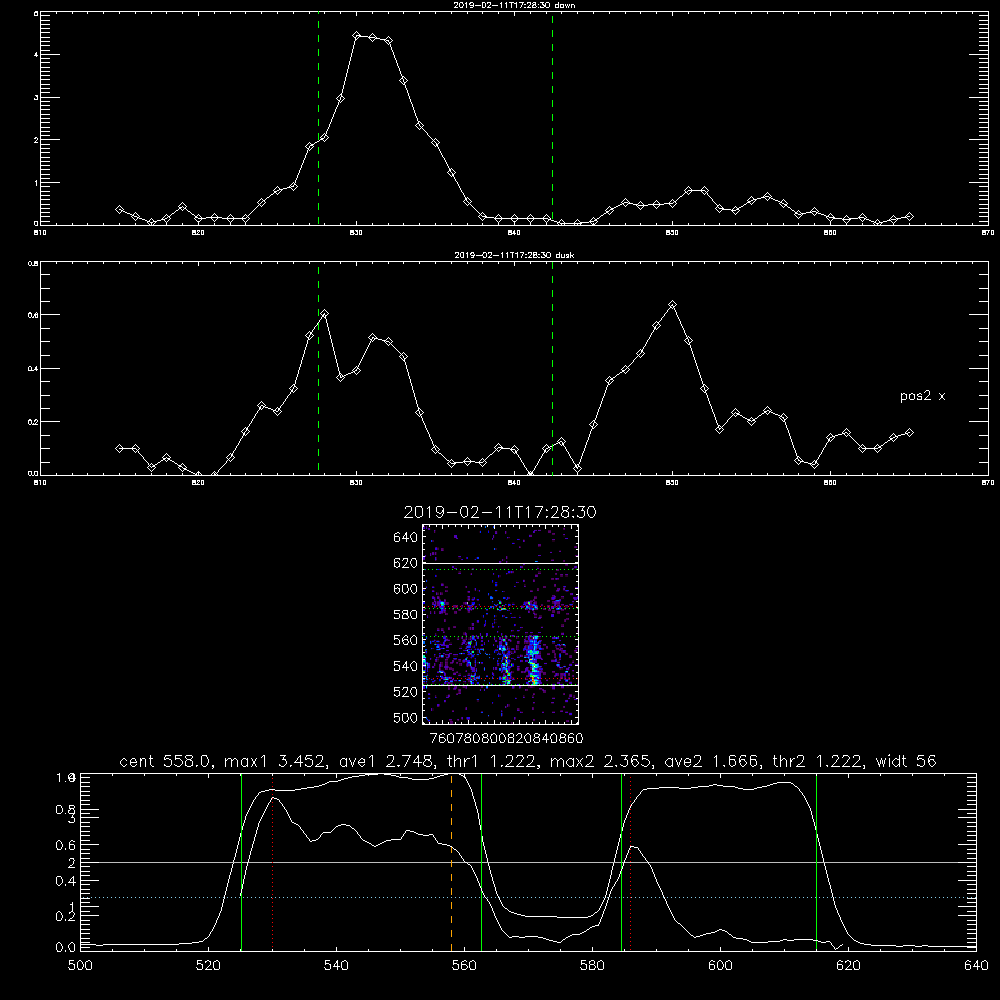Click the 'pos2 x' annotation text

[922, 396]
